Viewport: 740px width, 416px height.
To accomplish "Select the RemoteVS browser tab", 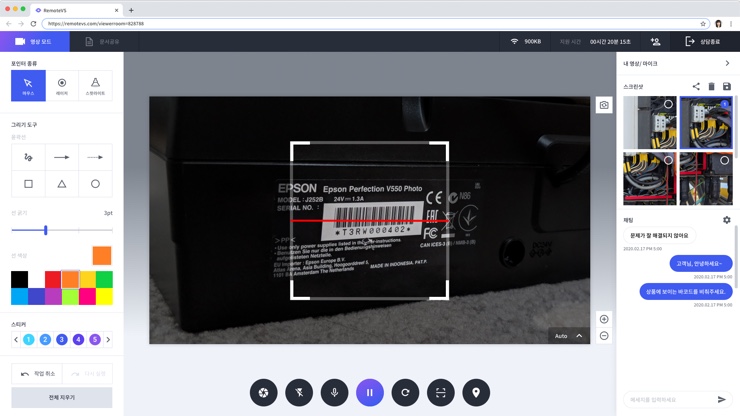I will pyautogui.click(x=76, y=10).
